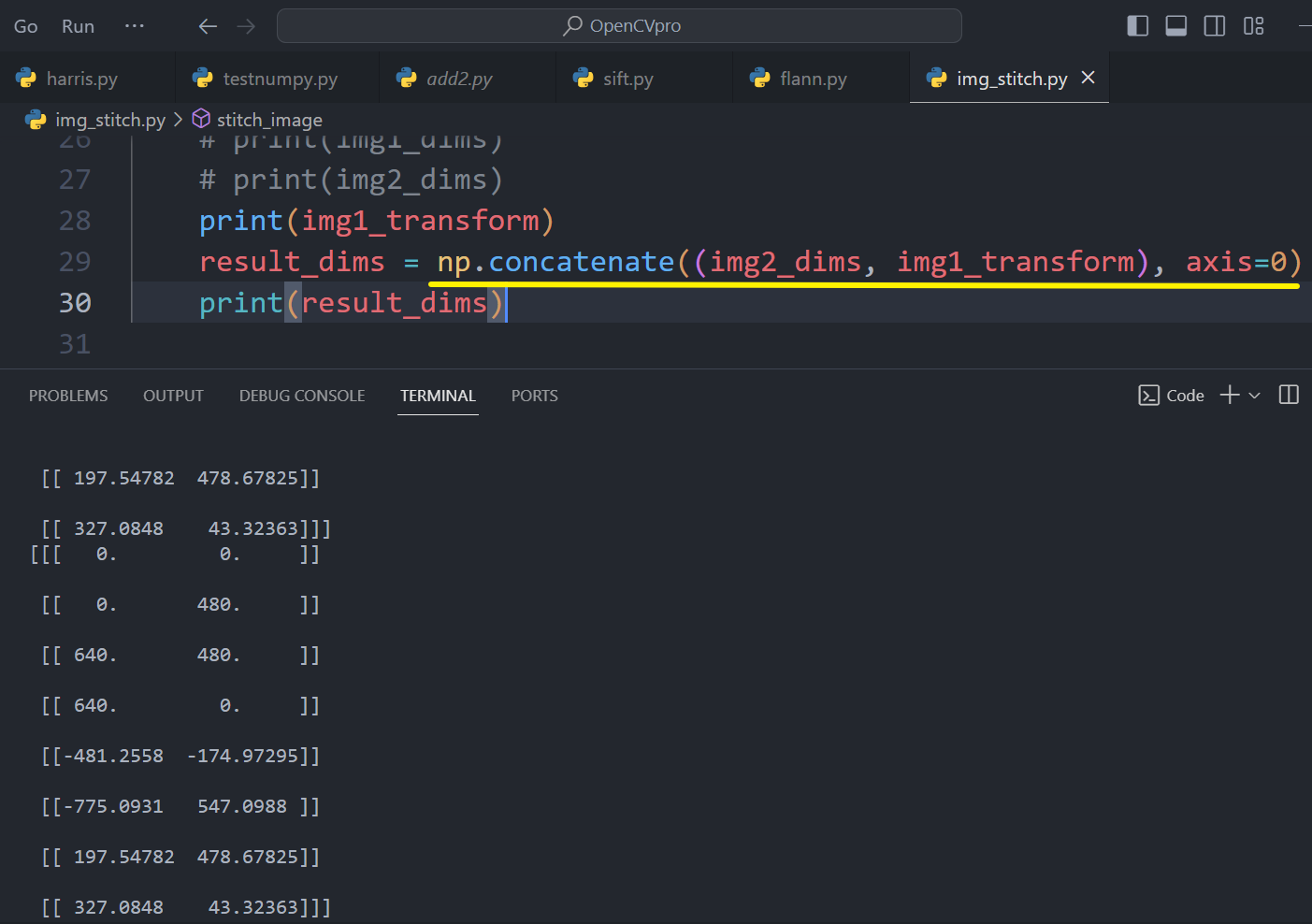Open the overflow menu with three dots
Image resolution: width=1312 pixels, height=924 pixels.
135,26
